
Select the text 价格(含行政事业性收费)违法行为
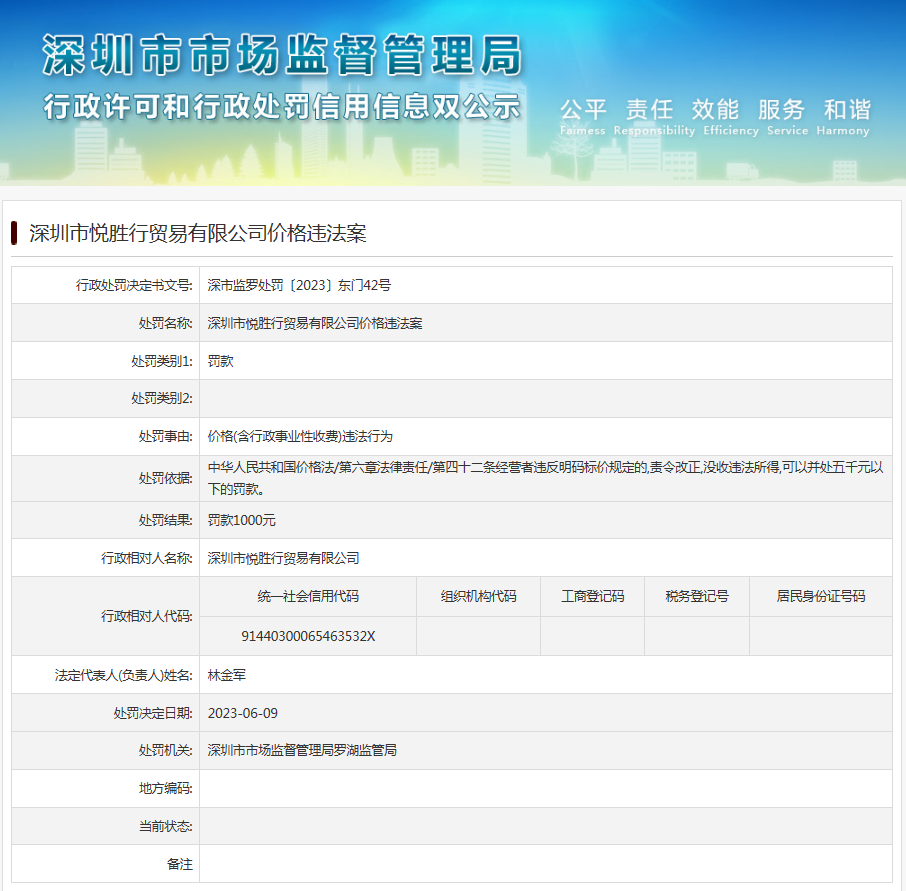[x=300, y=436]
